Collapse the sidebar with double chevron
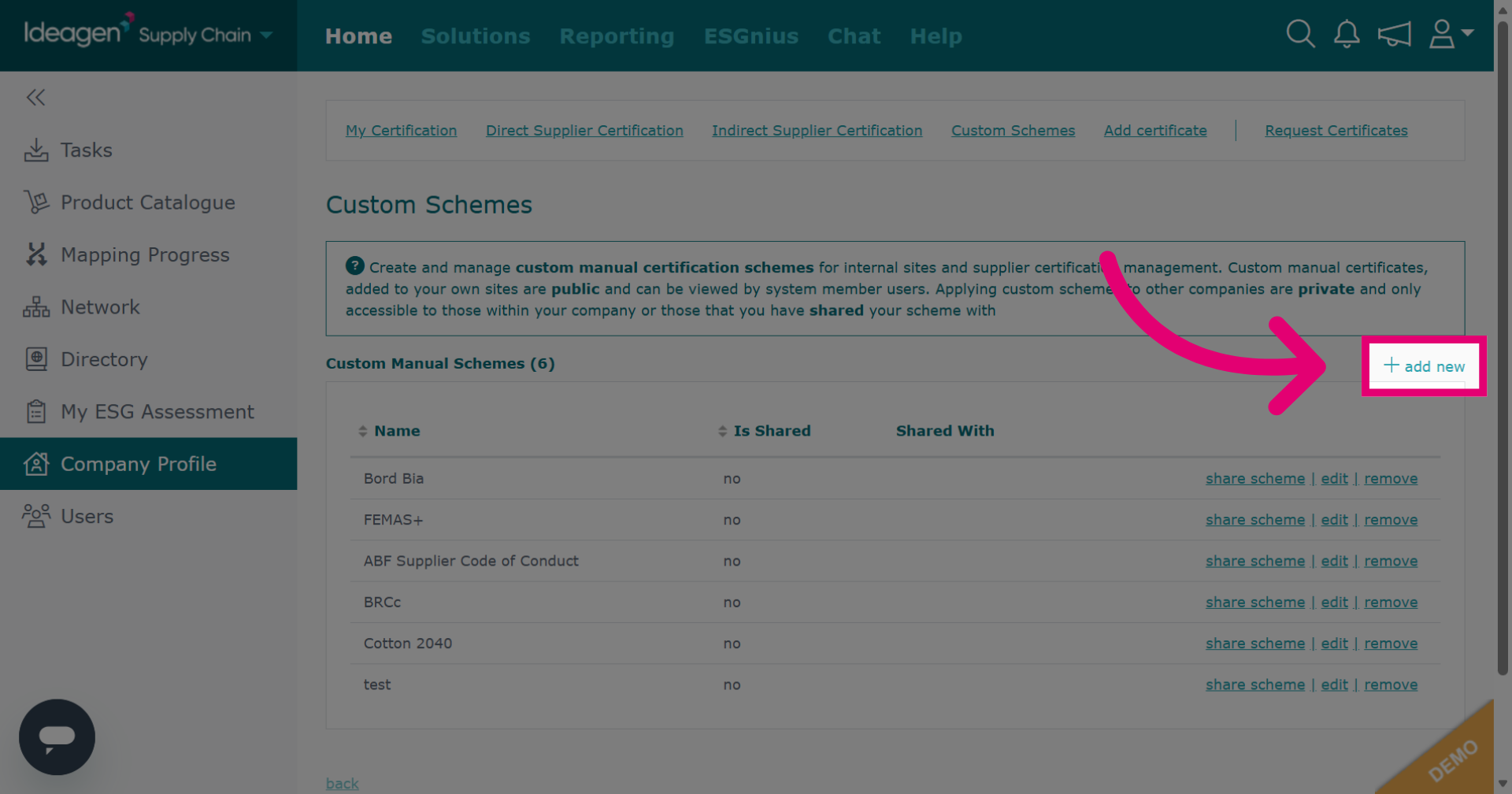 click(35, 98)
